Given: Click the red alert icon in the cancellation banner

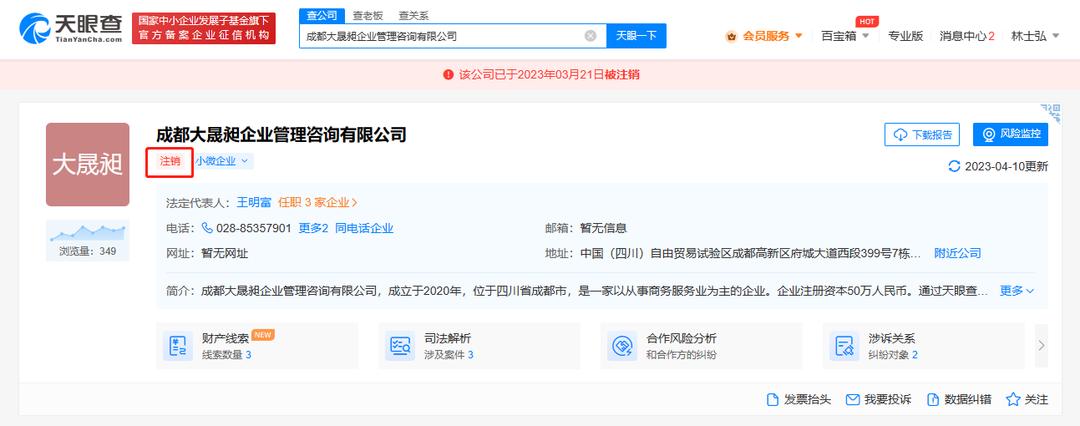Looking at the screenshot, I should (x=448, y=74).
